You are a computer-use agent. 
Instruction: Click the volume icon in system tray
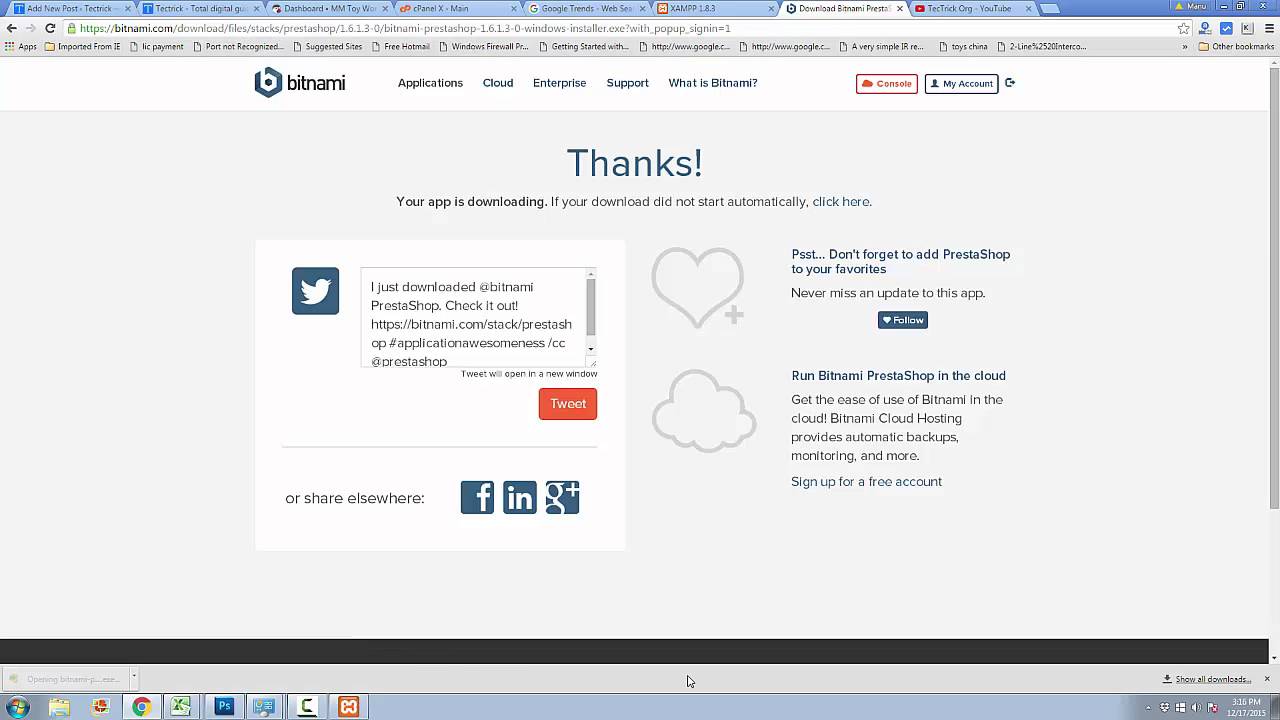pyautogui.click(x=1196, y=707)
